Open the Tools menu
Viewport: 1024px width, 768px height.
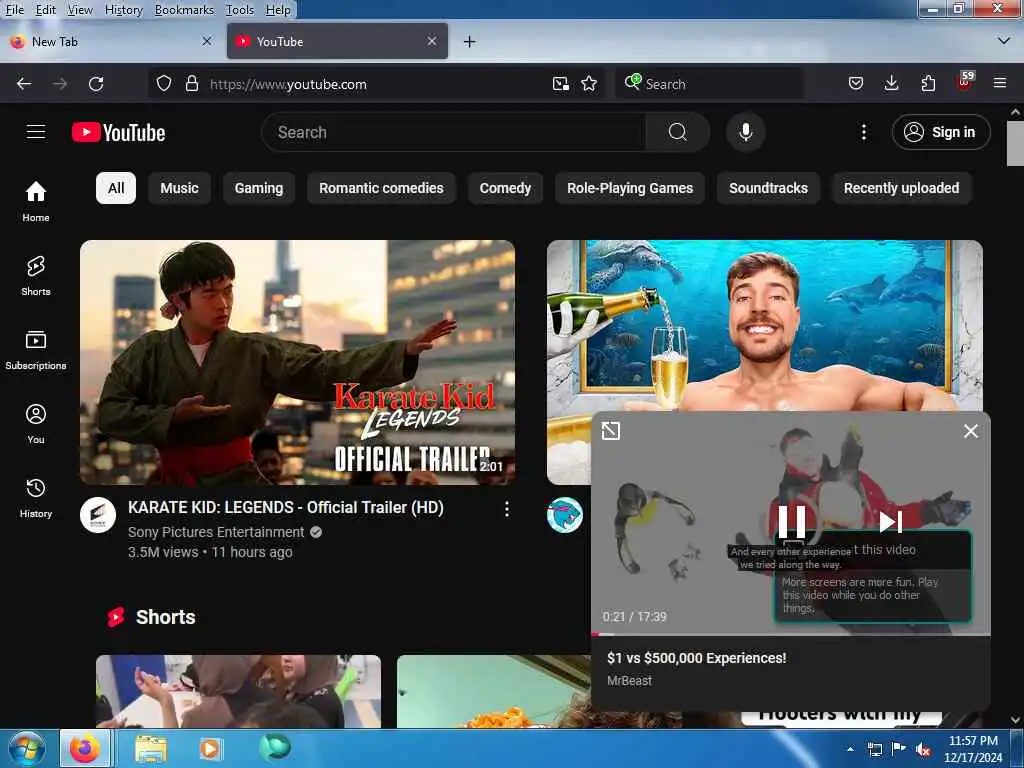(240, 9)
